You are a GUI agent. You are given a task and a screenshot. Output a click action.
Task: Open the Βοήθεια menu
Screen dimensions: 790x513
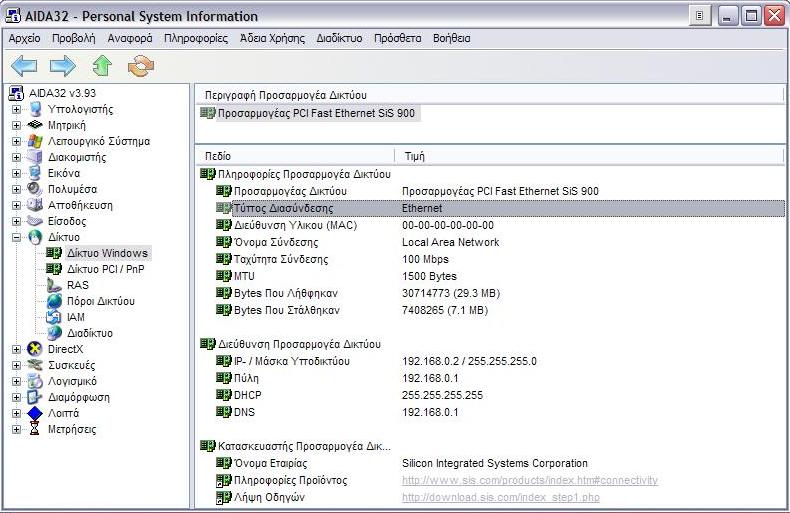[451, 38]
